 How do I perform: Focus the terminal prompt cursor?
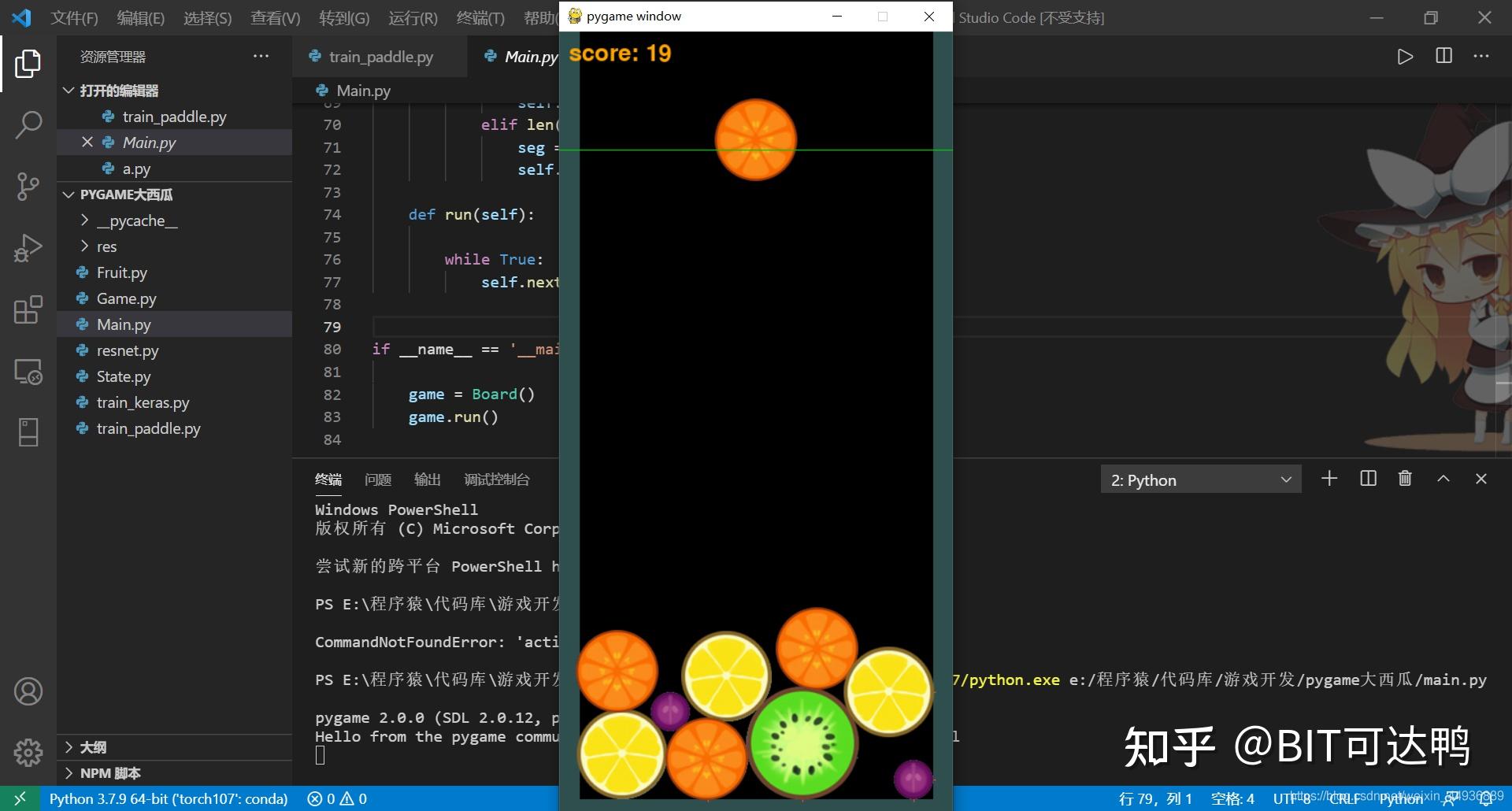320,755
